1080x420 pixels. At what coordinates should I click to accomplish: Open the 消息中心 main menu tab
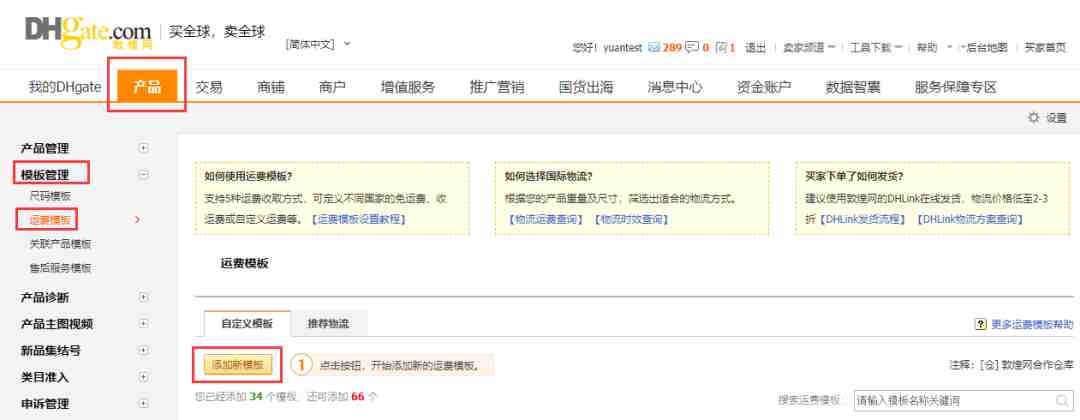675,87
